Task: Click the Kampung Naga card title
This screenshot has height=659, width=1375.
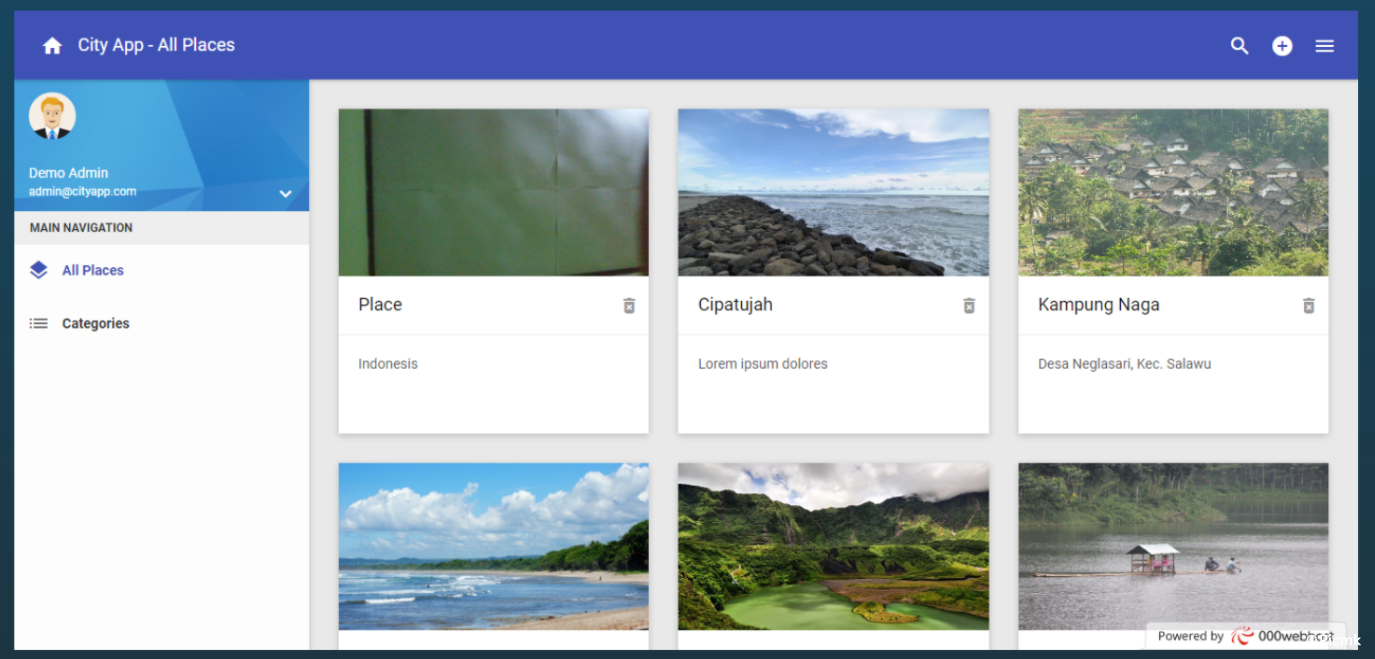Action: [x=1098, y=305]
